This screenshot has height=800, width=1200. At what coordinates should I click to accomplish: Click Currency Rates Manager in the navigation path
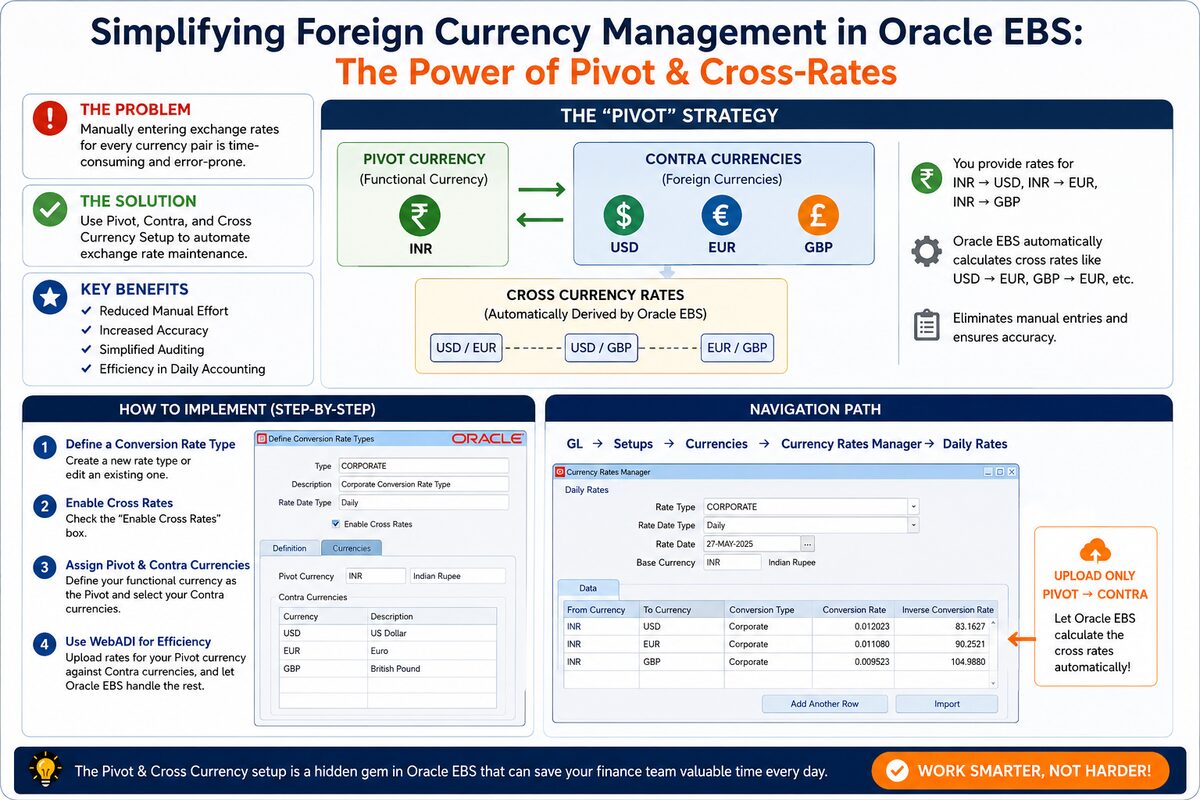(851, 443)
